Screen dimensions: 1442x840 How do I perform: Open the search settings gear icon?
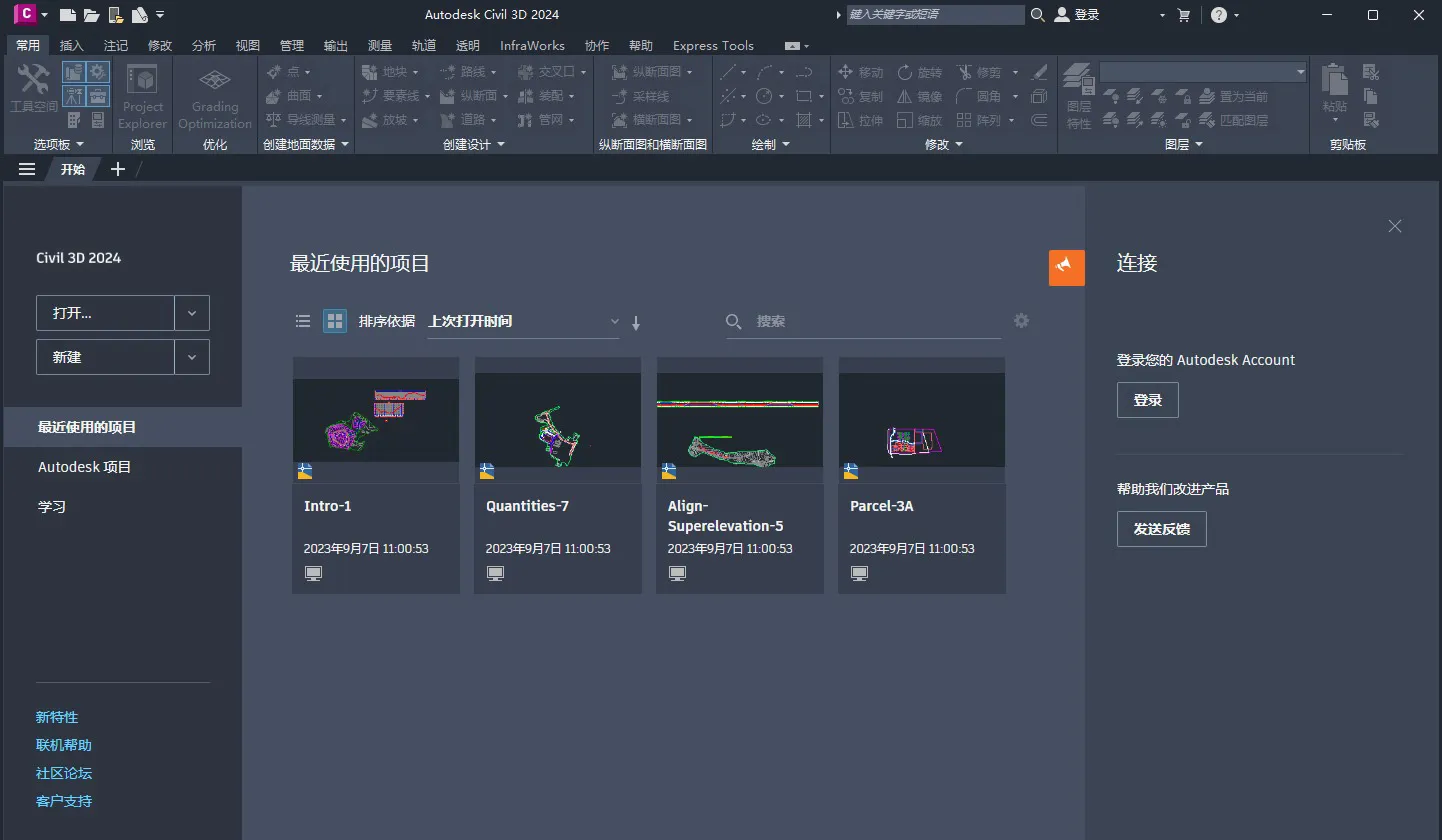click(1021, 321)
